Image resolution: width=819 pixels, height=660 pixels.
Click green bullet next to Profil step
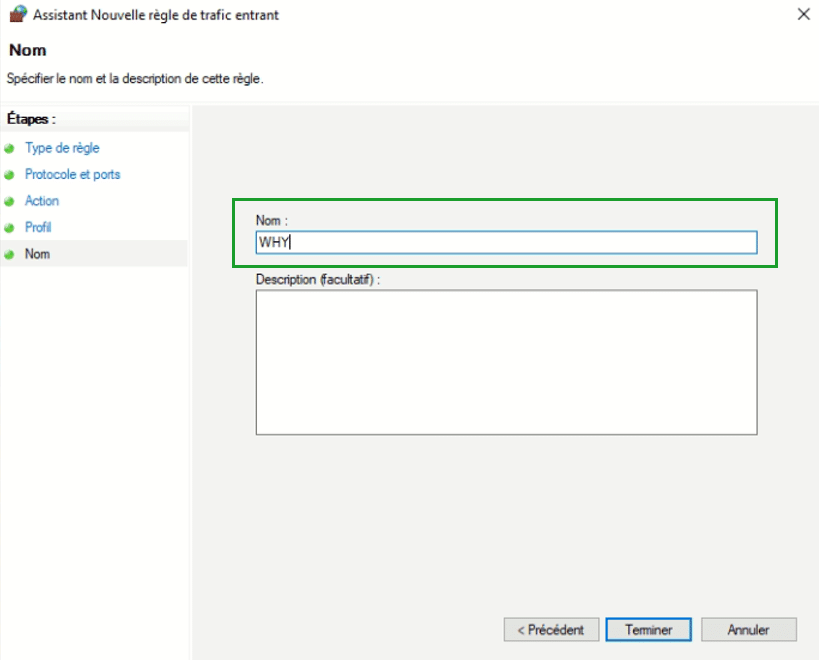click(x=9, y=228)
